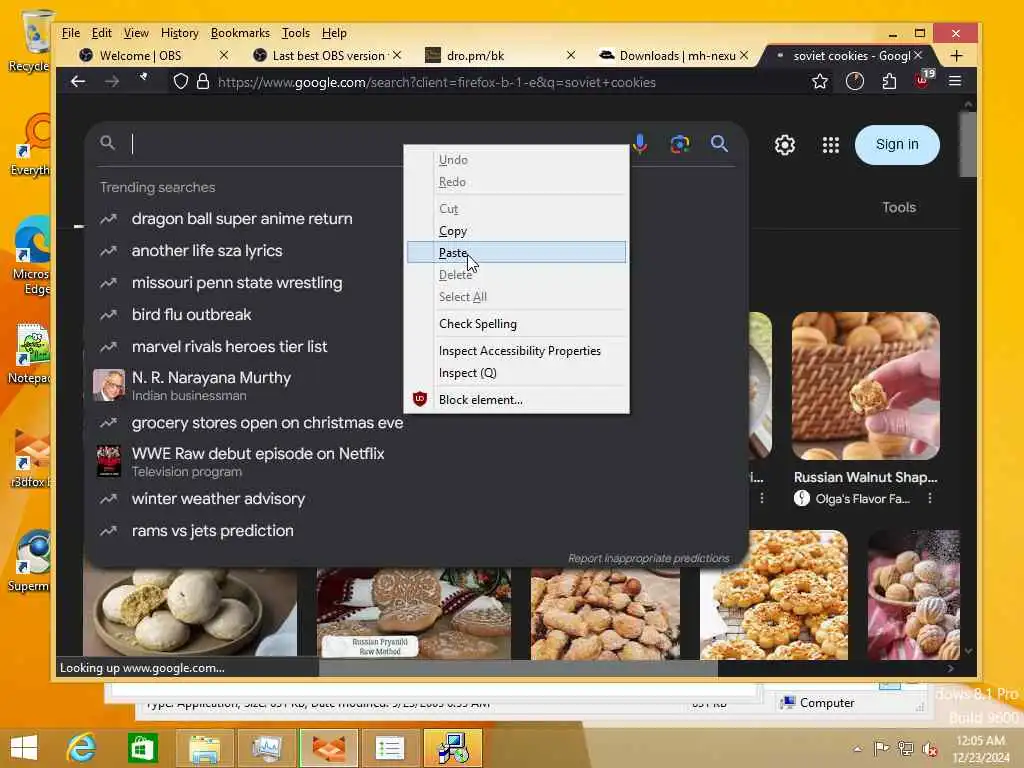
Task: Click Report inappropriate predictions link
Action: pyautogui.click(x=648, y=558)
